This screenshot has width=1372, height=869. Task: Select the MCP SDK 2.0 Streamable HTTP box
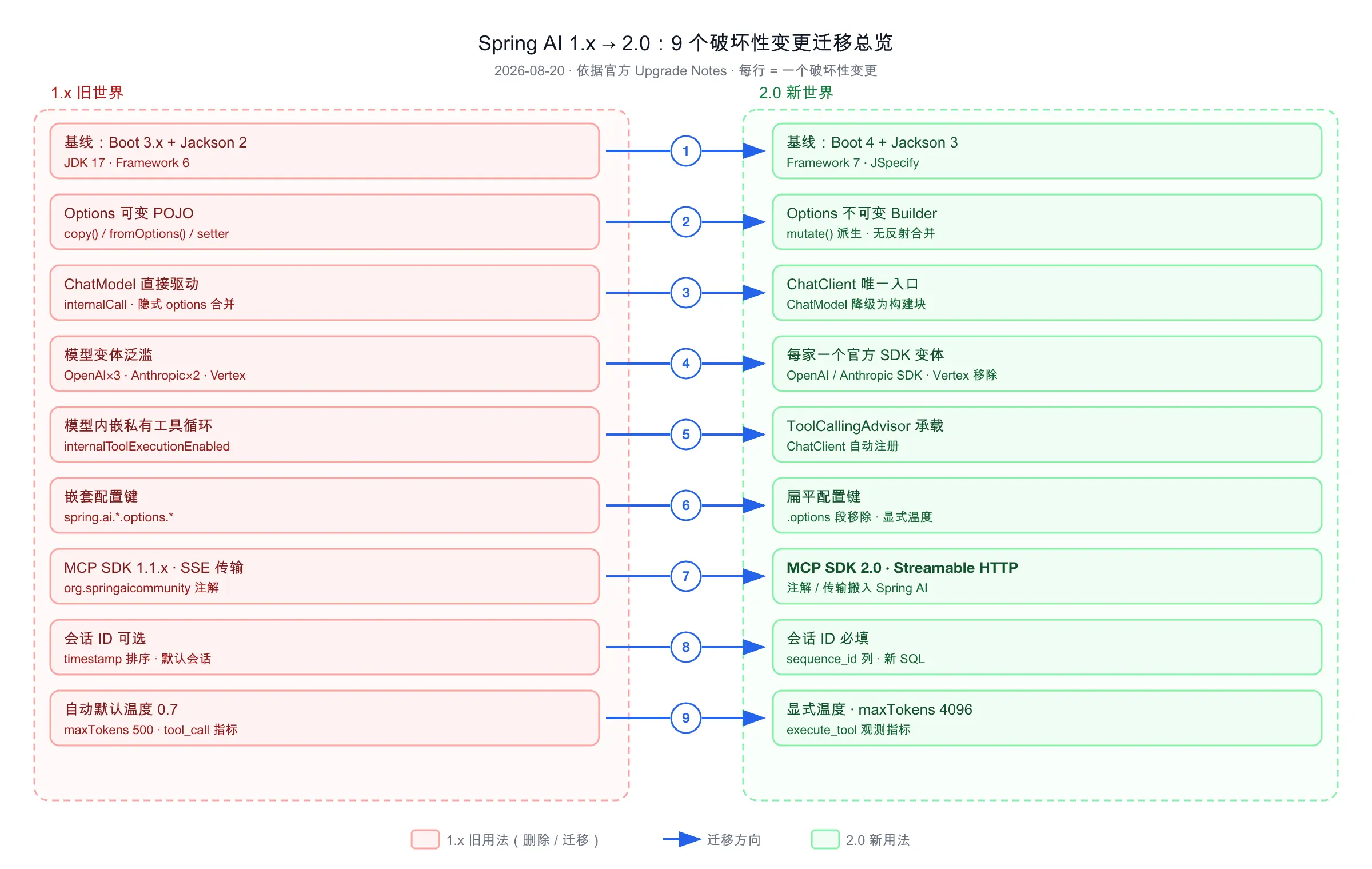click(1047, 576)
